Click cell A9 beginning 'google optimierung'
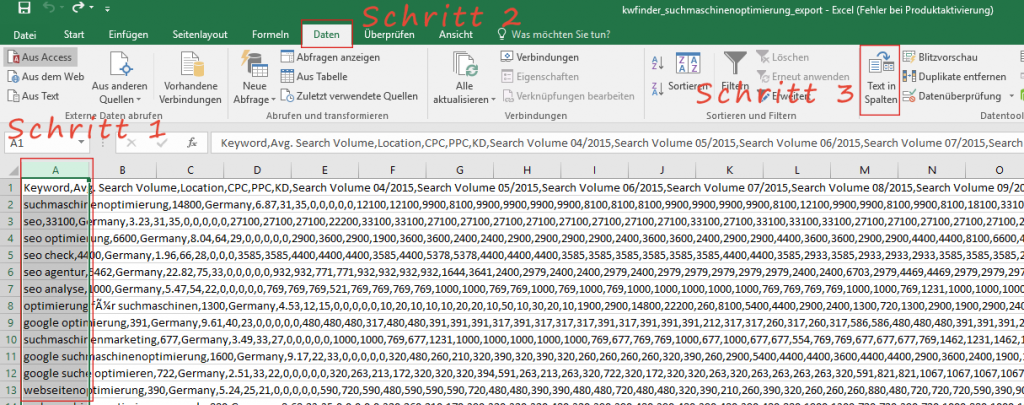 click(x=56, y=323)
